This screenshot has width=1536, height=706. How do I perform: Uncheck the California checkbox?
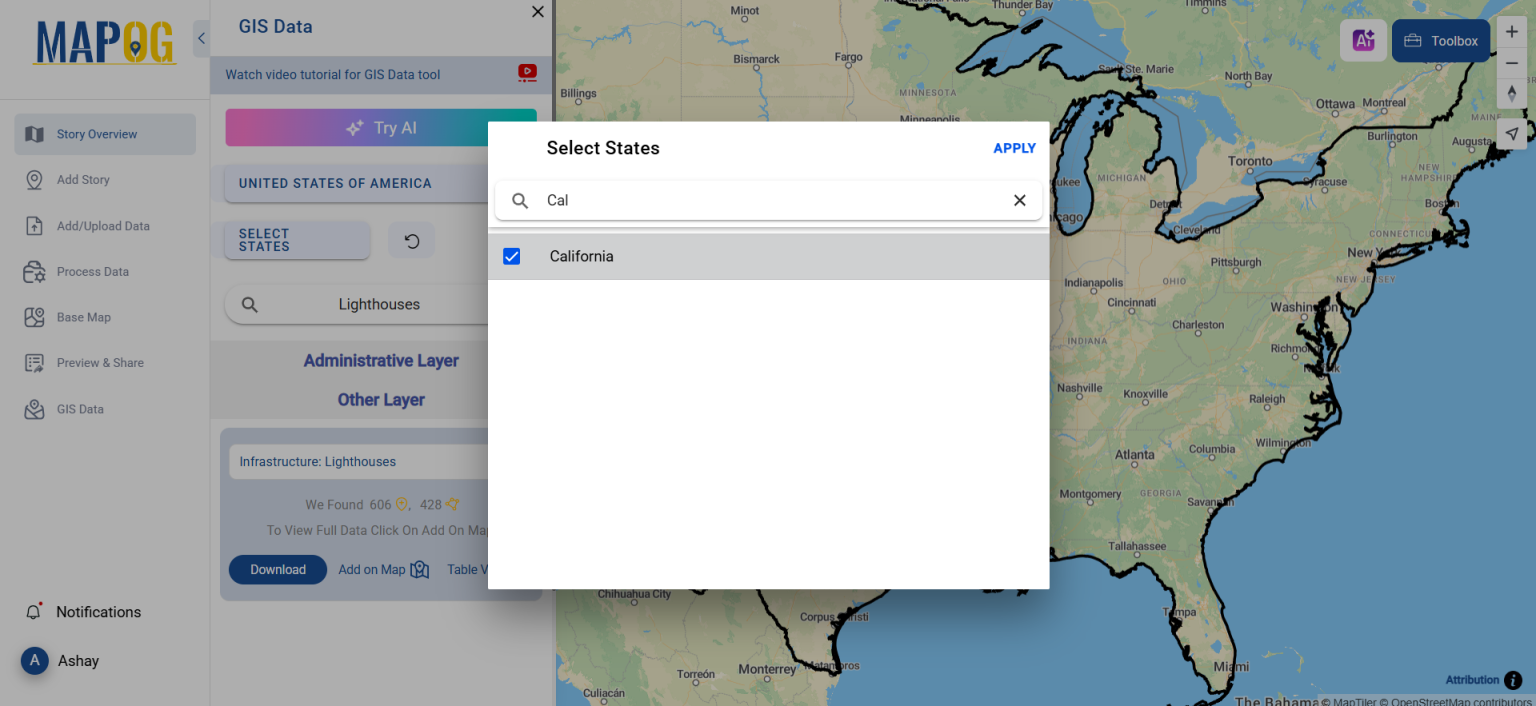[x=511, y=256]
